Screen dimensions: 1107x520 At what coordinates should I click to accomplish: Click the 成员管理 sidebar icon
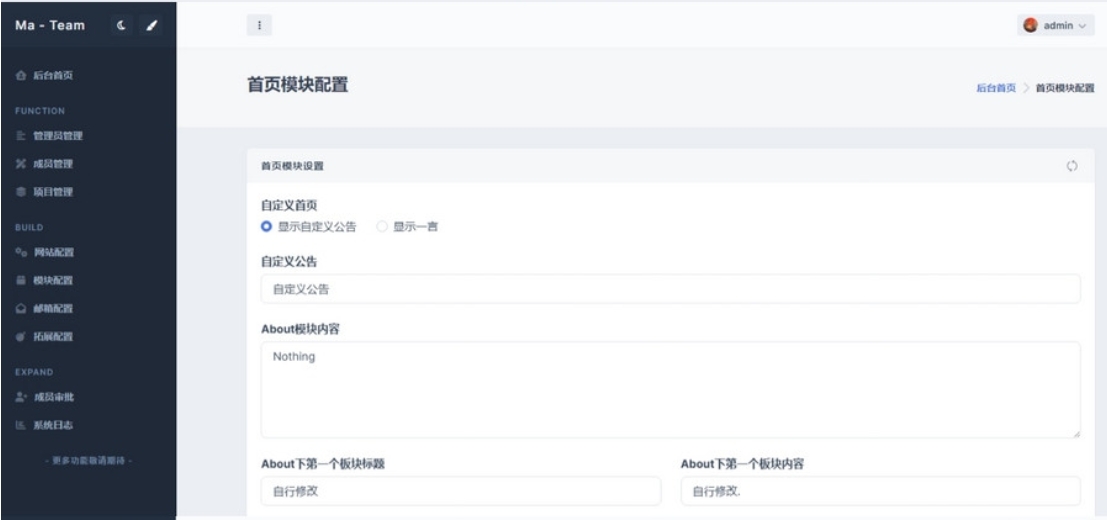[20, 163]
